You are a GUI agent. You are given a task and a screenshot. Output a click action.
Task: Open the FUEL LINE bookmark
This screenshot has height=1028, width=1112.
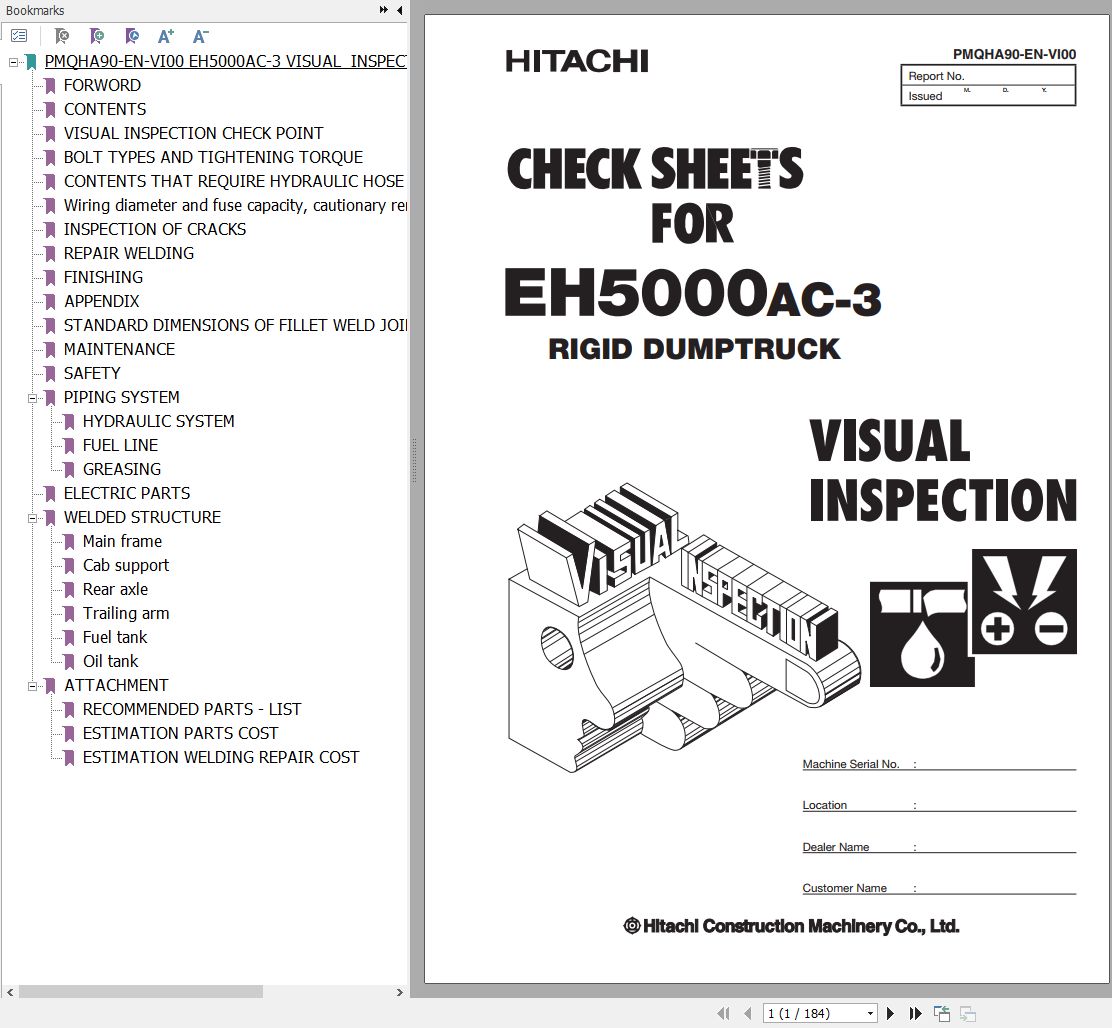pyautogui.click(x=121, y=445)
